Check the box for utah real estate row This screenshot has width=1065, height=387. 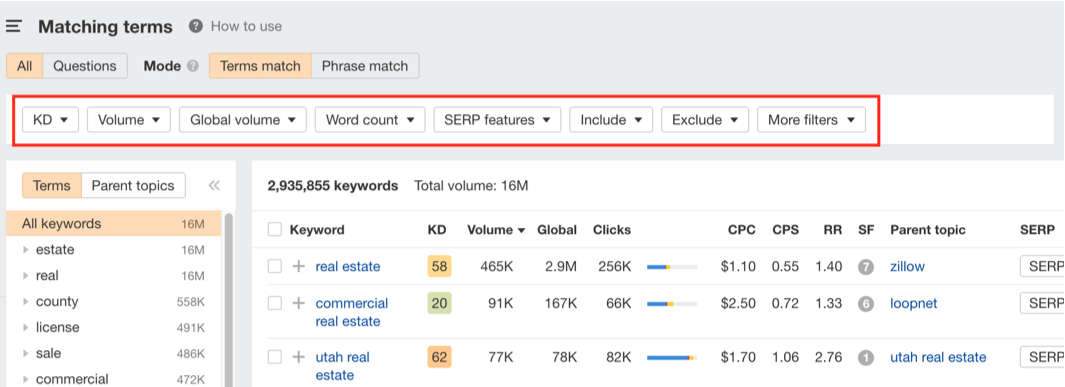click(274, 357)
